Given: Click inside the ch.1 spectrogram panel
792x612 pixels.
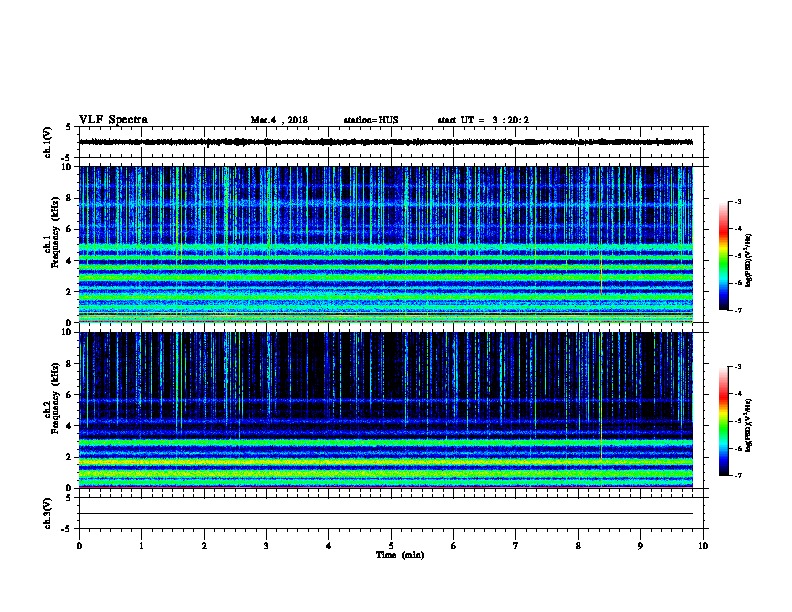Looking at the screenshot, I should (x=385, y=244).
